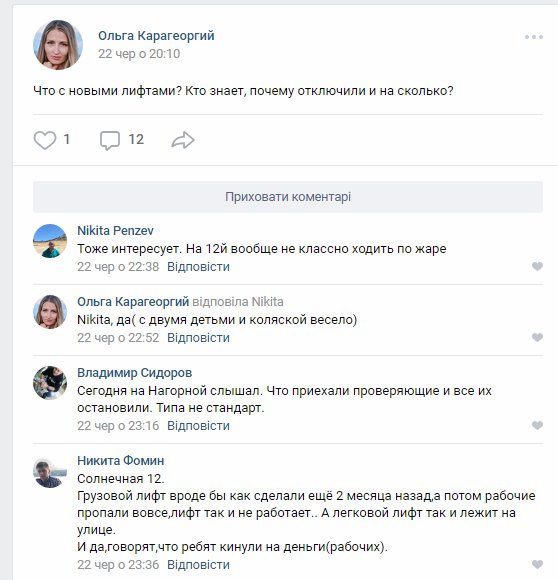Click the post author's large avatar

point(58,45)
